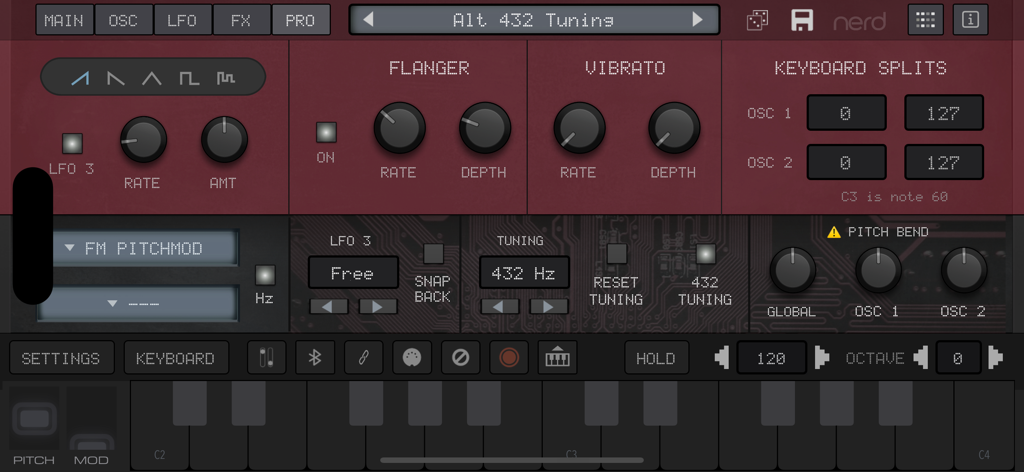Edit OSC 2 high split value 127
This screenshot has height=472, width=1024.
(944, 162)
